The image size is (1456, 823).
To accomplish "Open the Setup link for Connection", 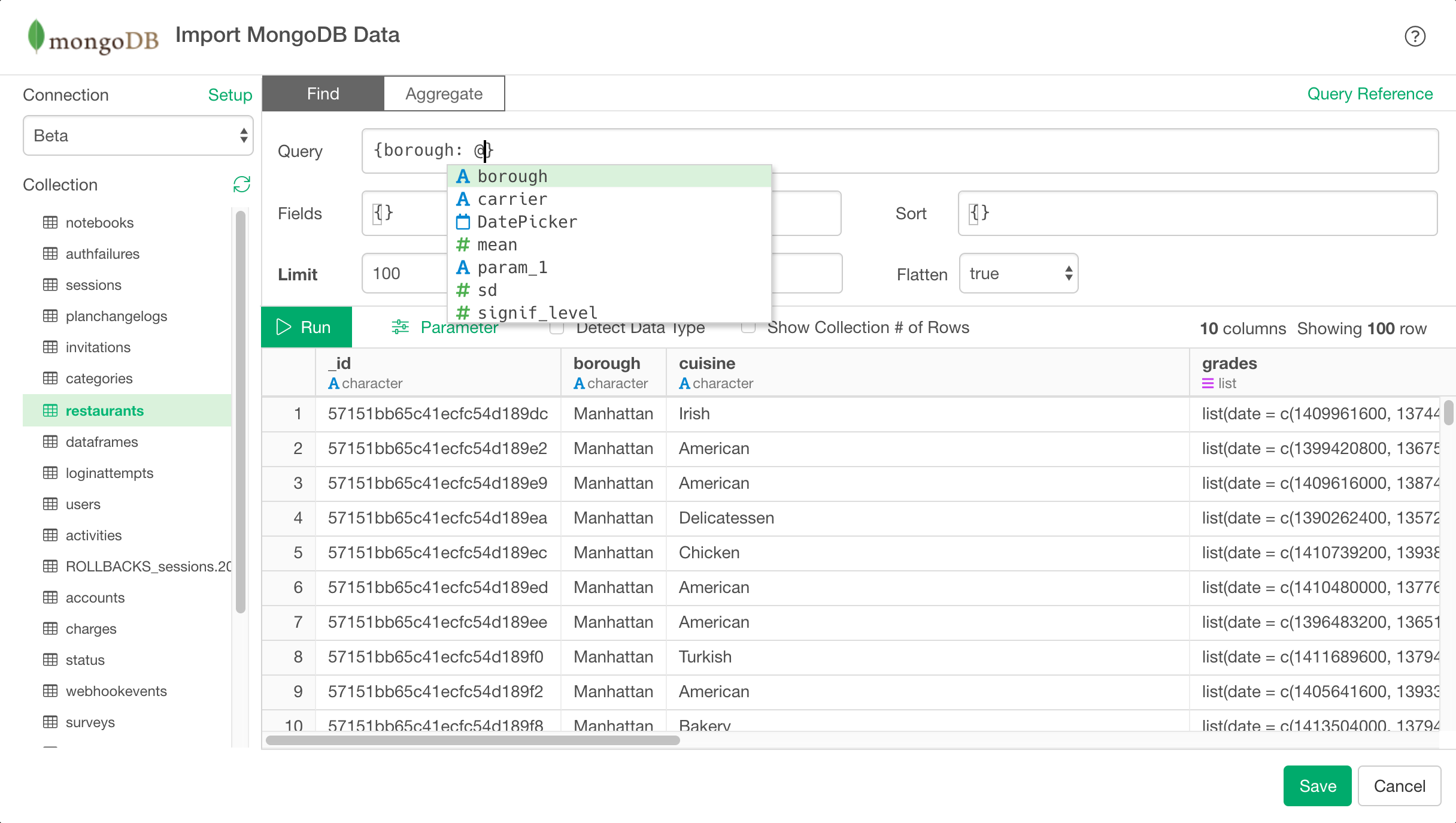I will point(230,95).
